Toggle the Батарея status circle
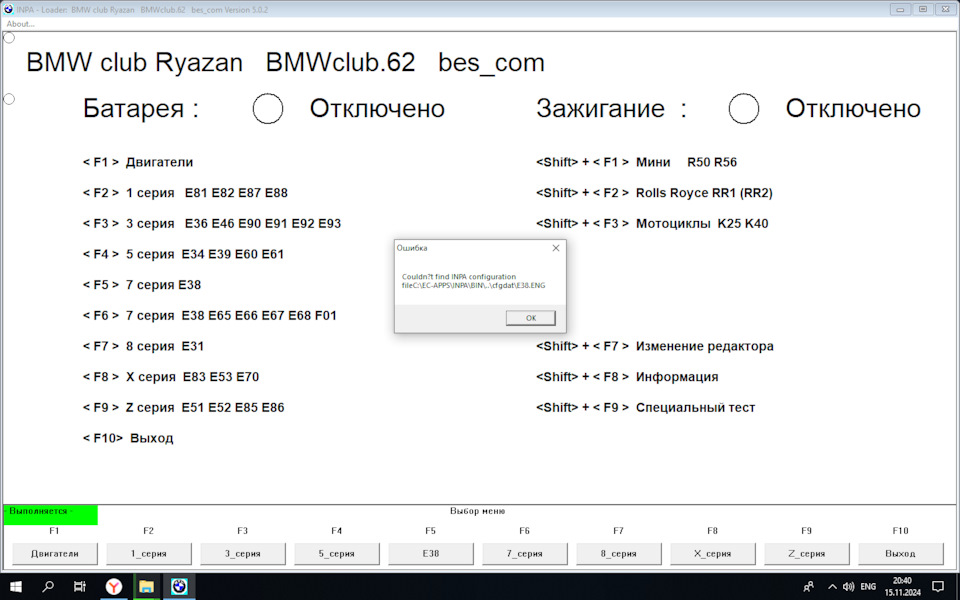Viewport: 960px width, 600px height. (268, 109)
